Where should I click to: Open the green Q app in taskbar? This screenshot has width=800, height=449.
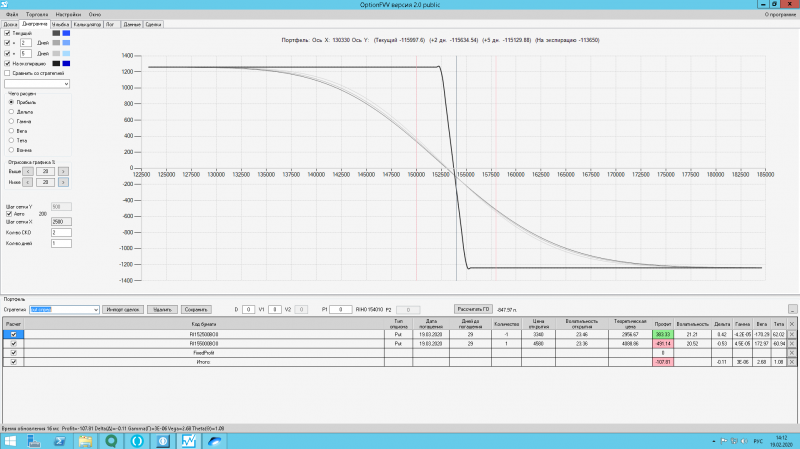[111, 441]
